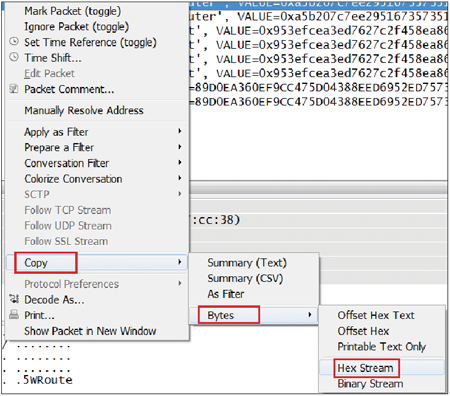Expand arrow at right of Copy
The image size is (450, 396).
(x=180, y=262)
